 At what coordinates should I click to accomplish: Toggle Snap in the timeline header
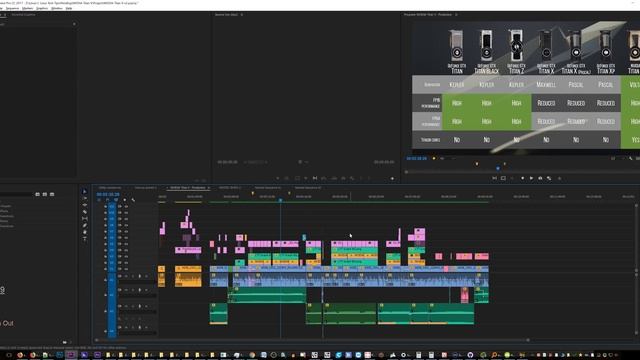coord(107,200)
